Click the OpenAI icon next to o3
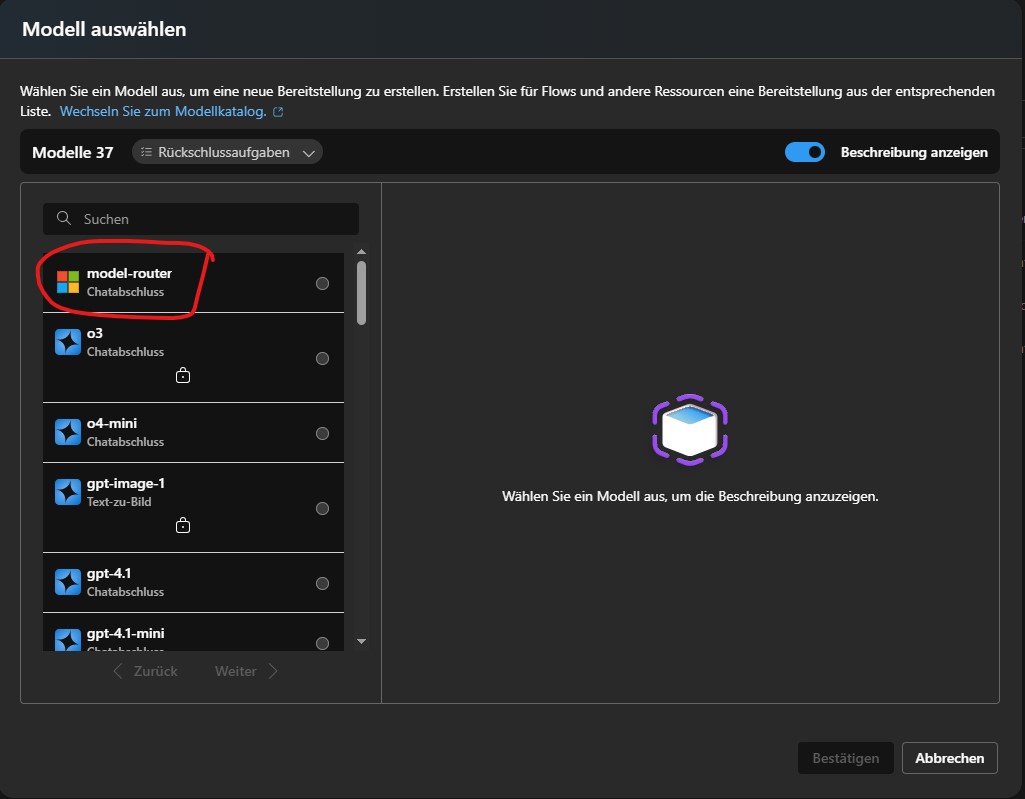The image size is (1025, 799). coord(68,342)
